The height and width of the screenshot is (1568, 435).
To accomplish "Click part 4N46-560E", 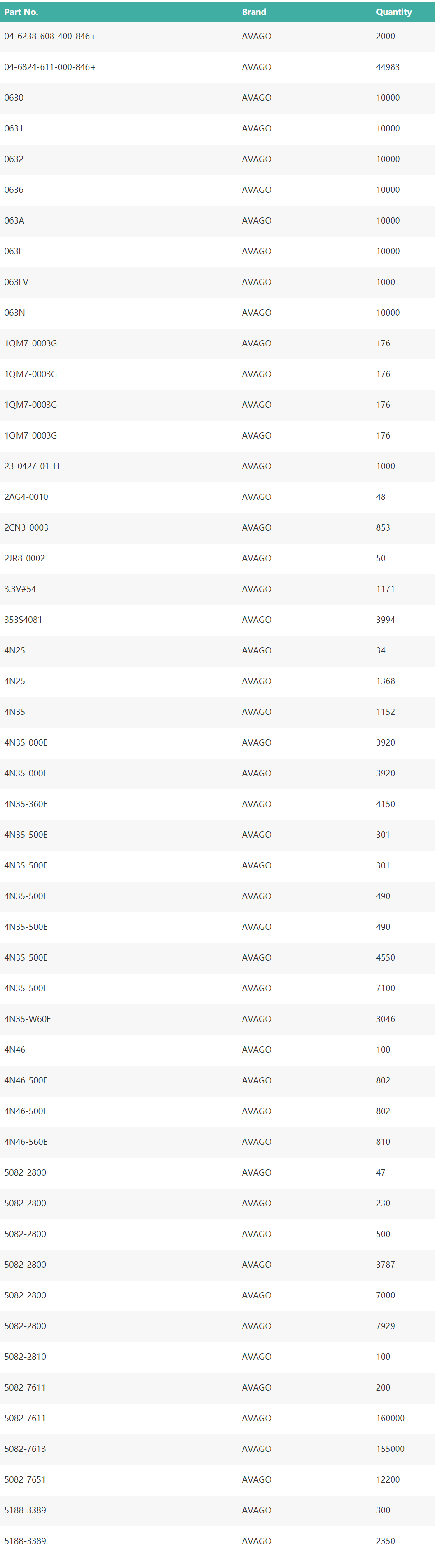I will pos(26,1142).
